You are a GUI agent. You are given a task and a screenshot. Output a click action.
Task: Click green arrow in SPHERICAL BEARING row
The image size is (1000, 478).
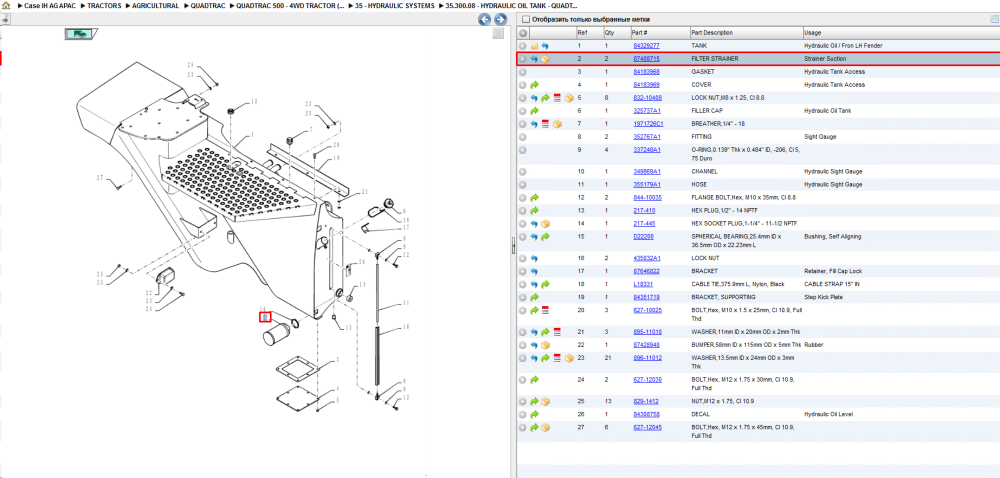(545, 236)
